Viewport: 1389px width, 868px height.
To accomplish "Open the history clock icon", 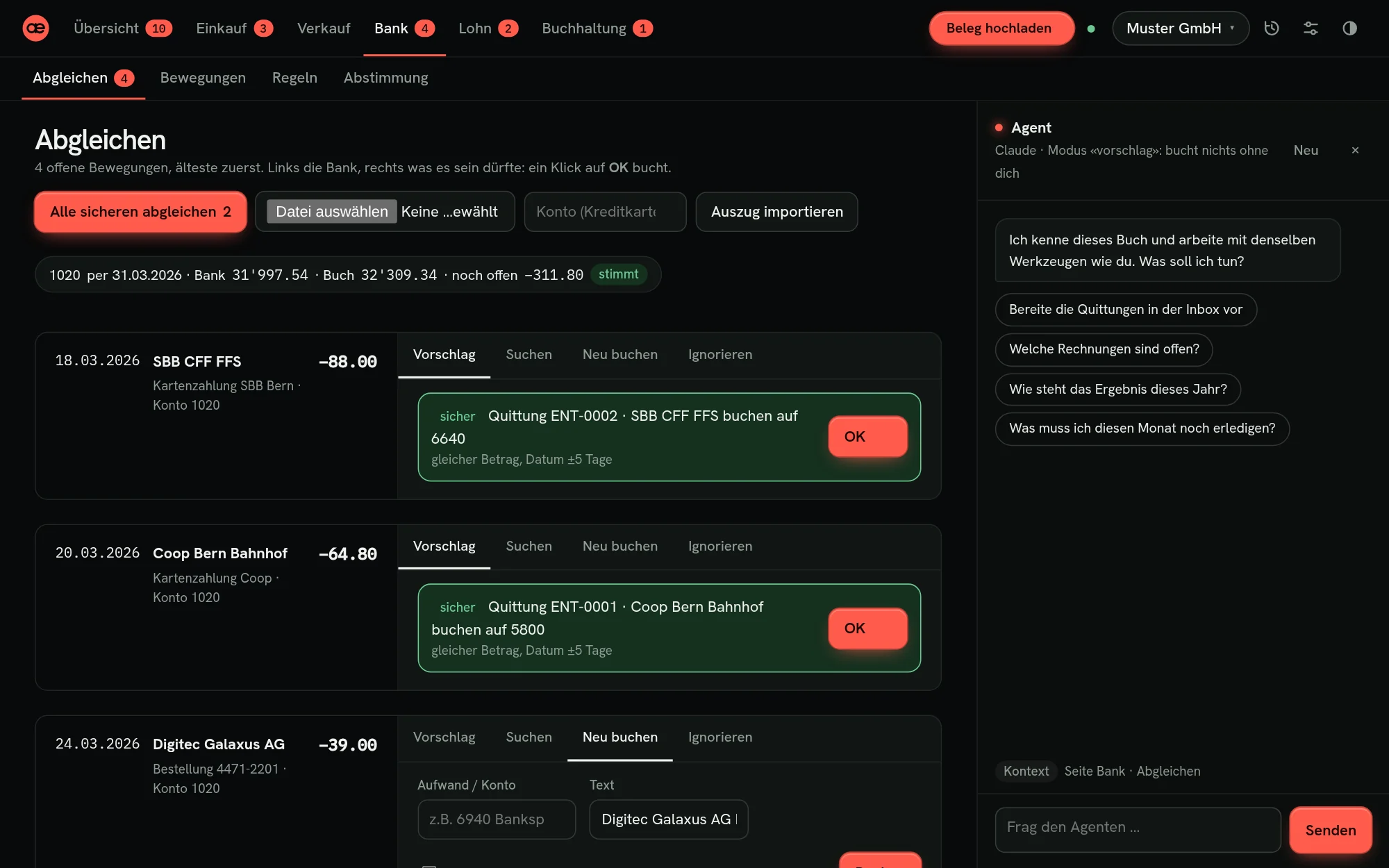I will pos(1272,28).
